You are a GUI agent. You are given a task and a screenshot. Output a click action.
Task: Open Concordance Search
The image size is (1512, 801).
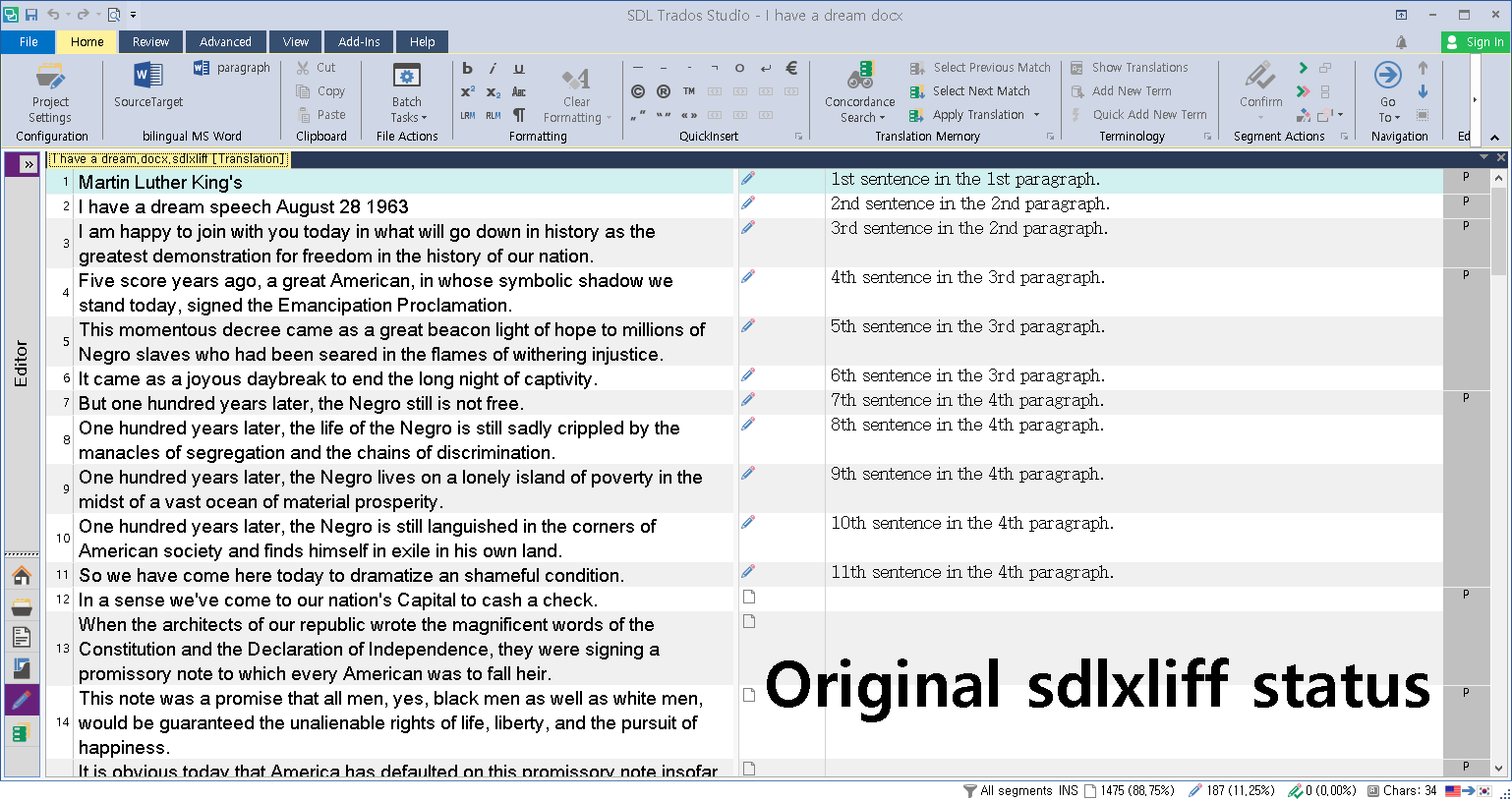pyautogui.click(x=860, y=92)
